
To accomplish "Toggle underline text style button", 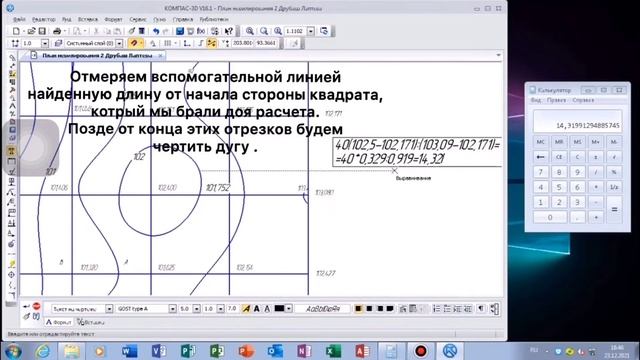I will [267, 309].
